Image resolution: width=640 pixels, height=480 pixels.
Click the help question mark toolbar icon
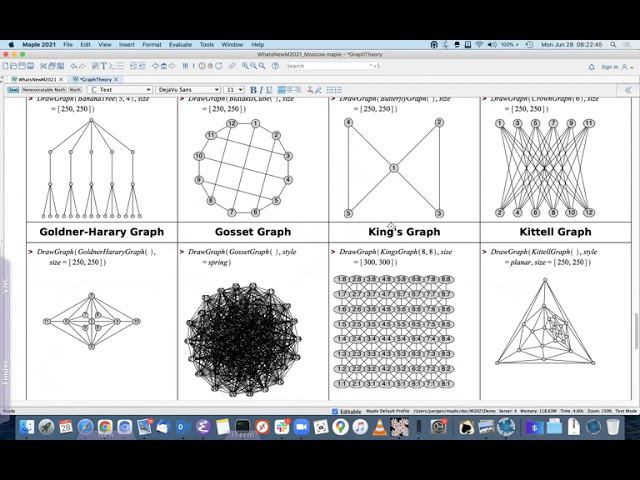276,66
